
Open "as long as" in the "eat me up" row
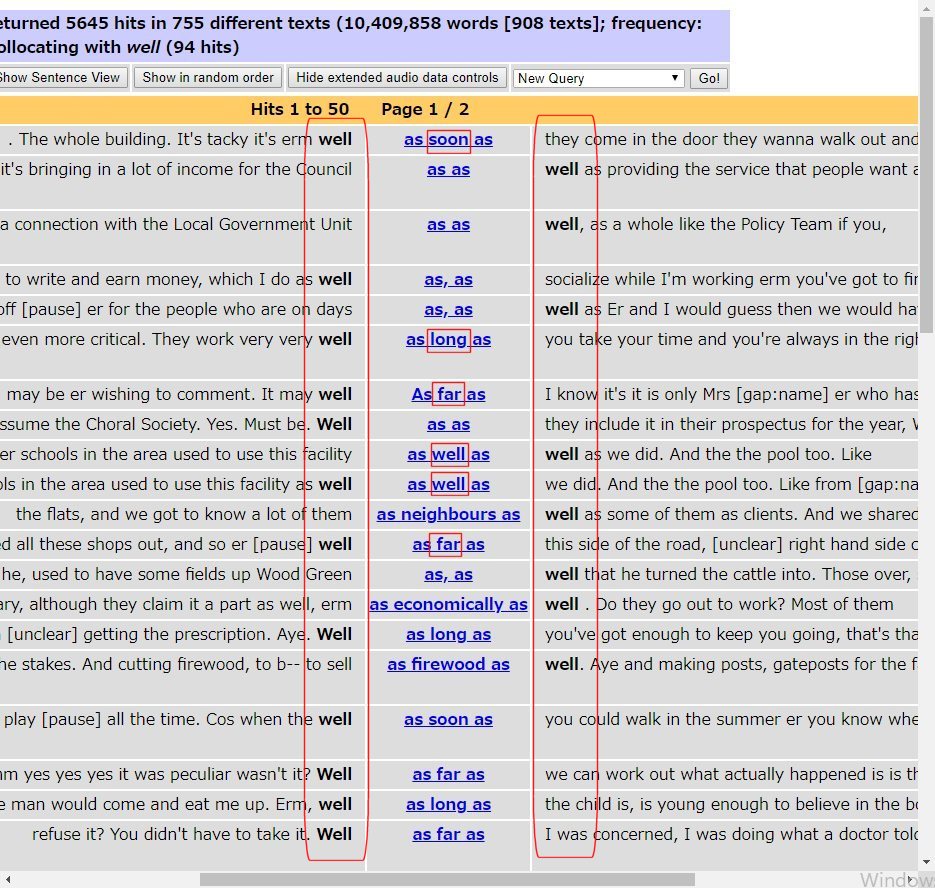448,805
